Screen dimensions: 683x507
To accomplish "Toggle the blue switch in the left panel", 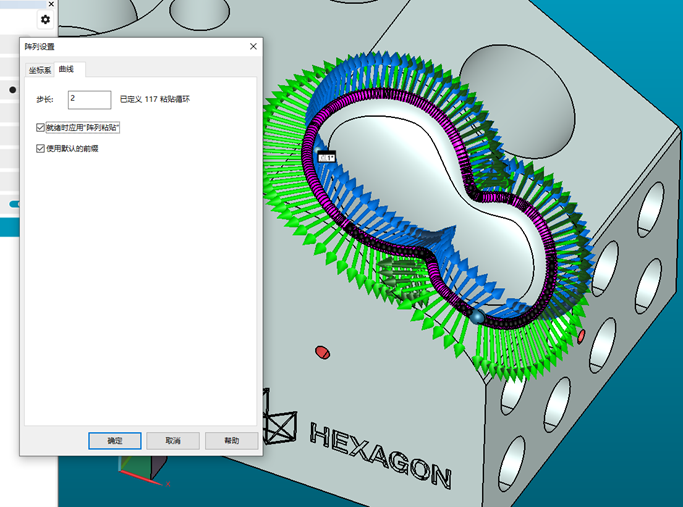I will point(16,204).
